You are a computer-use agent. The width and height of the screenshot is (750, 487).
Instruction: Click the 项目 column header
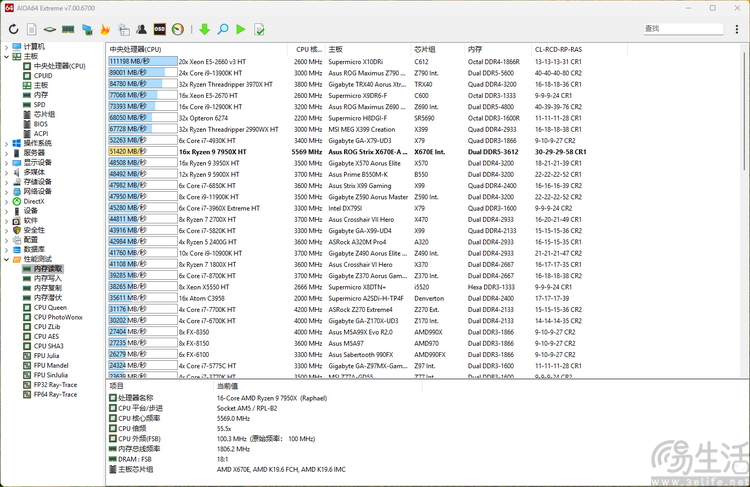tap(160, 386)
